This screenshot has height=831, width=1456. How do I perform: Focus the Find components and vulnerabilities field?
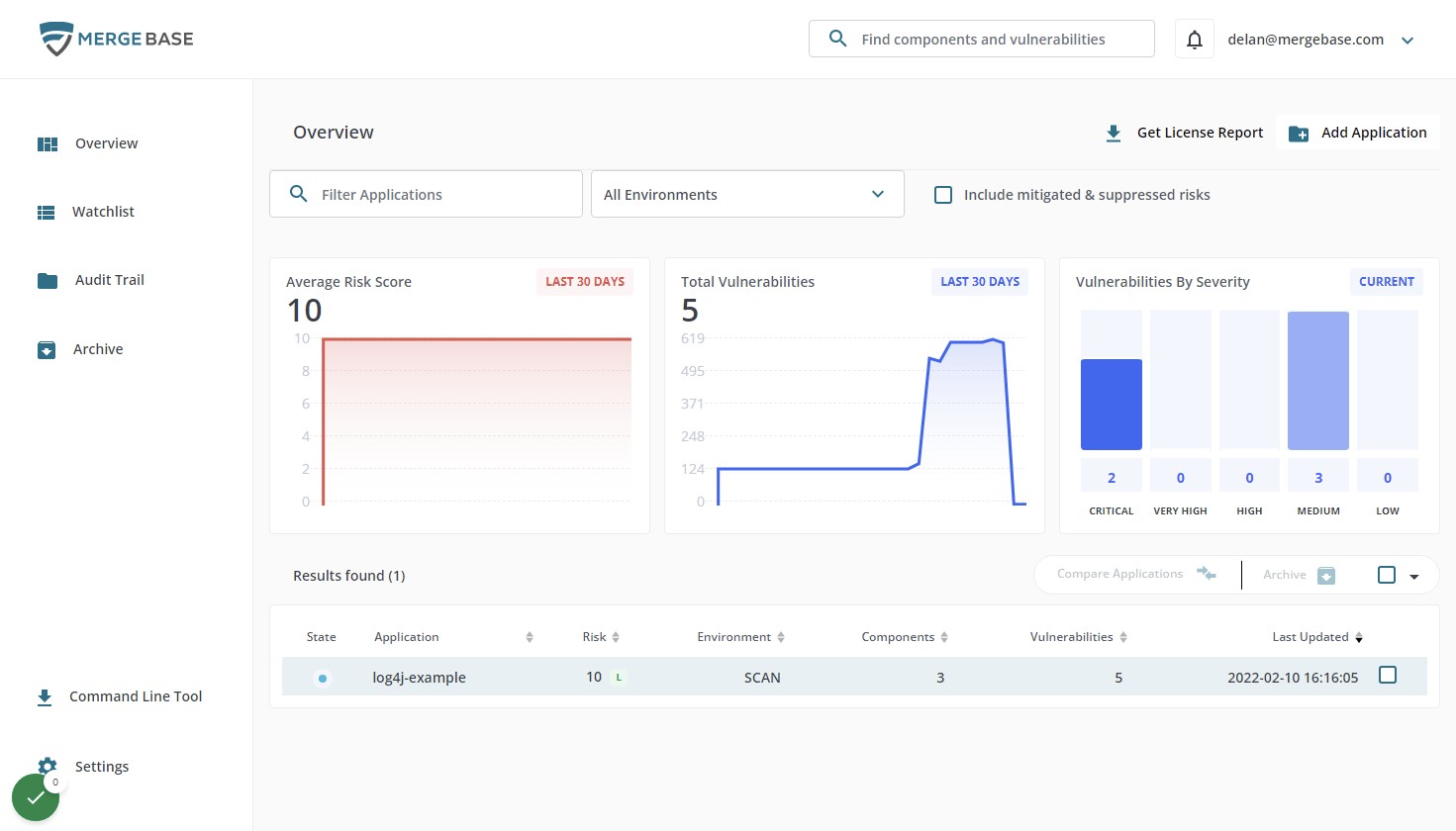click(982, 39)
